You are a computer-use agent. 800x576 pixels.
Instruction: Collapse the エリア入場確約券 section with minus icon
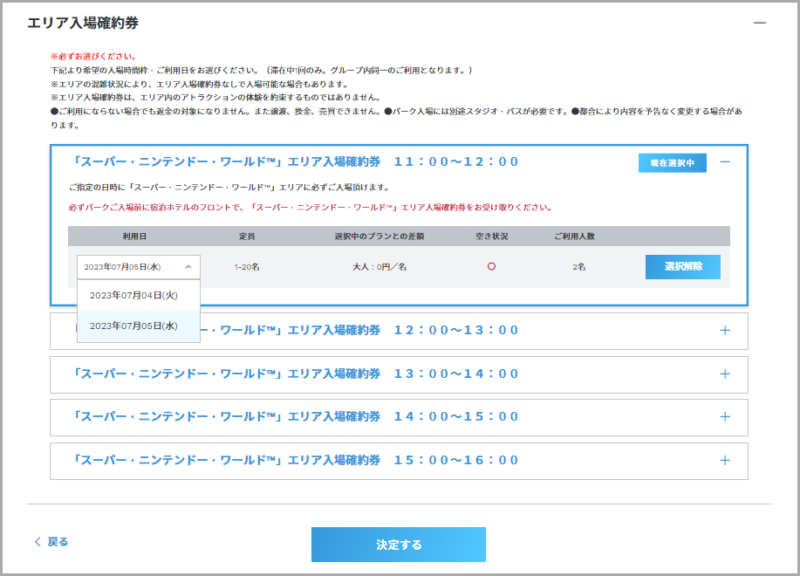760,23
